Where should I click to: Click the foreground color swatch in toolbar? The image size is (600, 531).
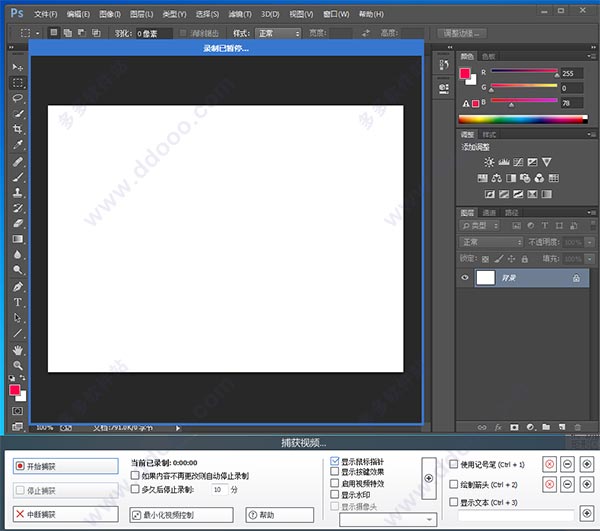pyautogui.click(x=15, y=390)
